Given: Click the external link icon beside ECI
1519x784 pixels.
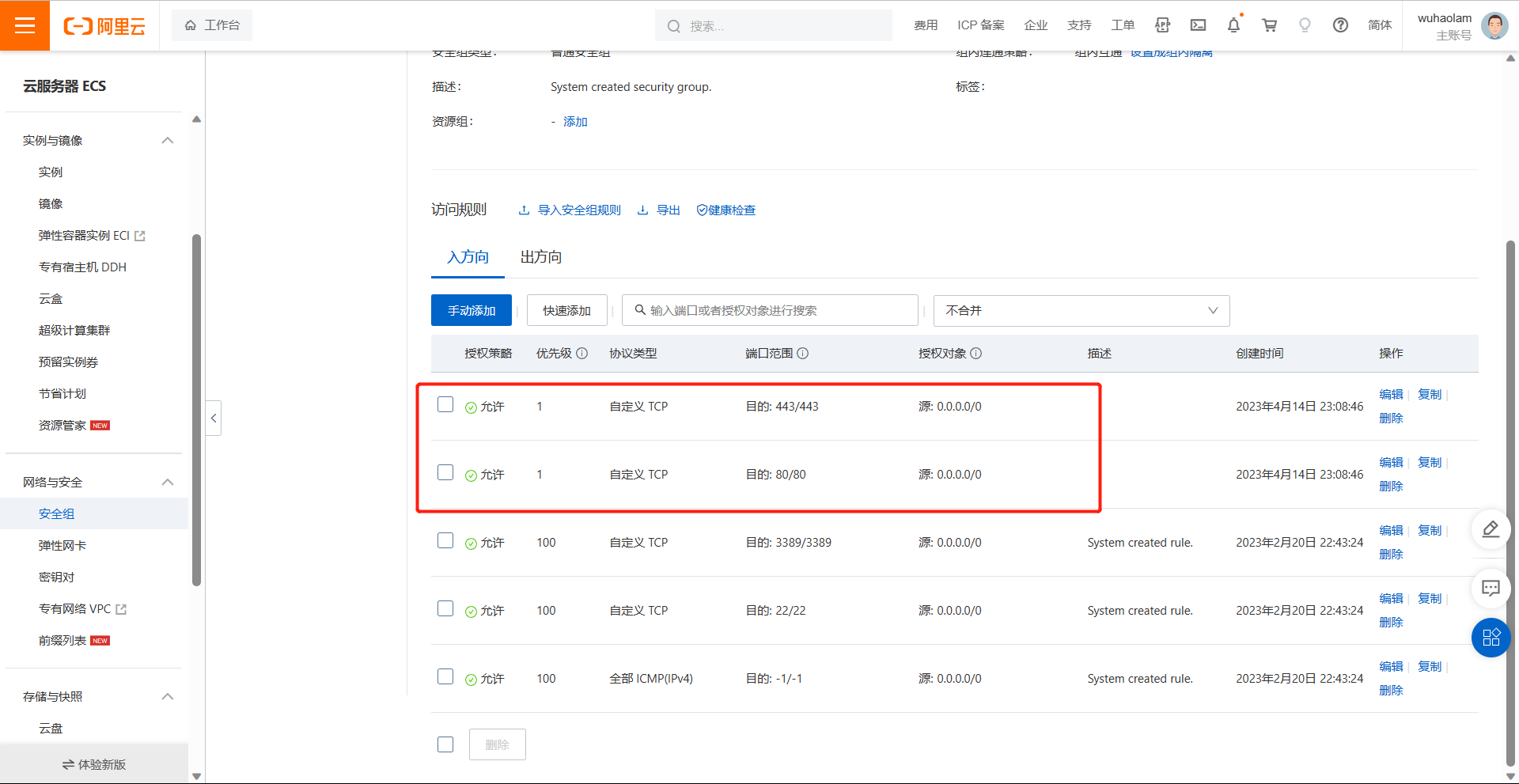Looking at the screenshot, I should click(140, 236).
